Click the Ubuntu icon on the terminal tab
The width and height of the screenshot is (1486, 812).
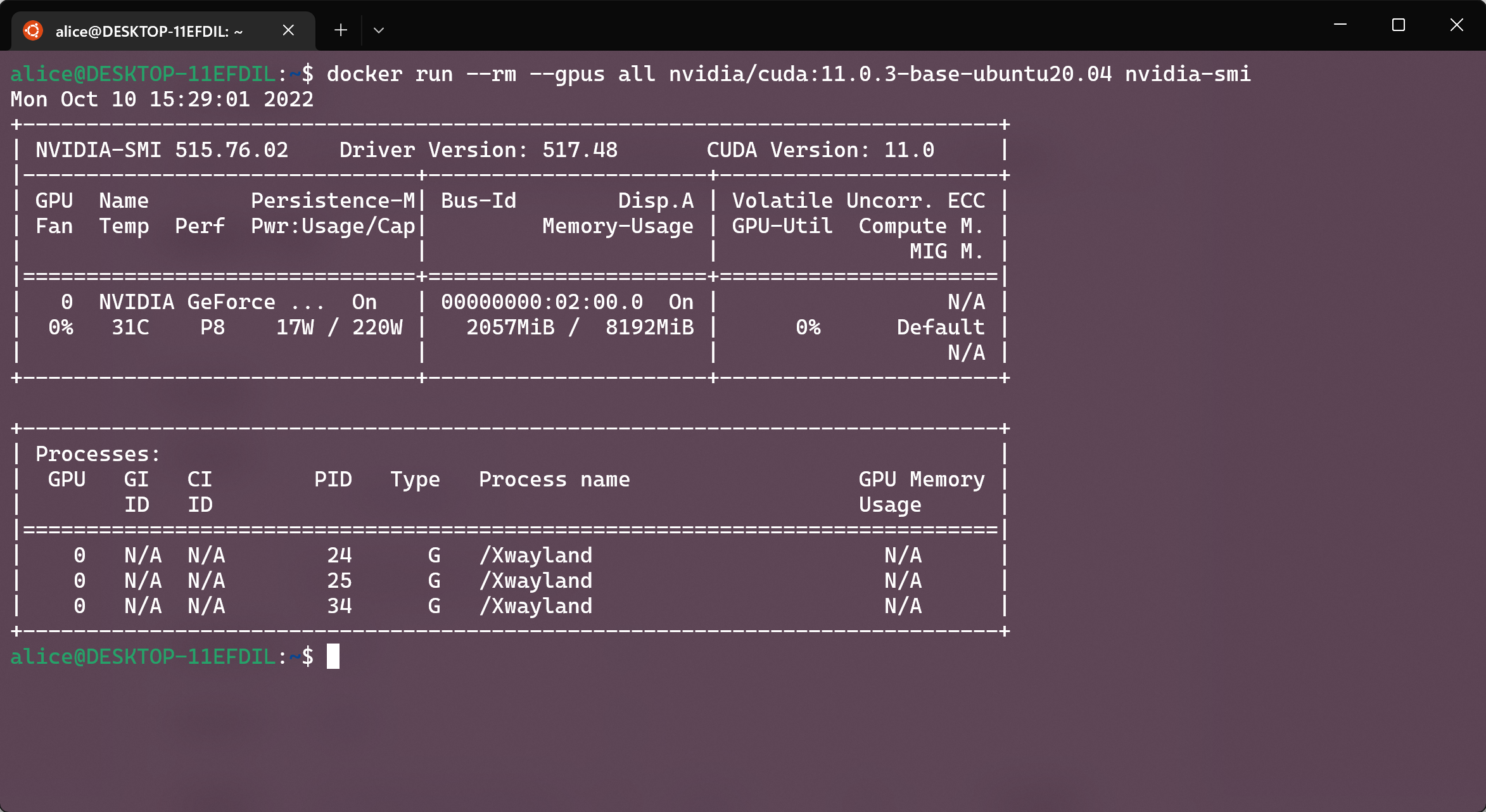pyautogui.click(x=33, y=30)
